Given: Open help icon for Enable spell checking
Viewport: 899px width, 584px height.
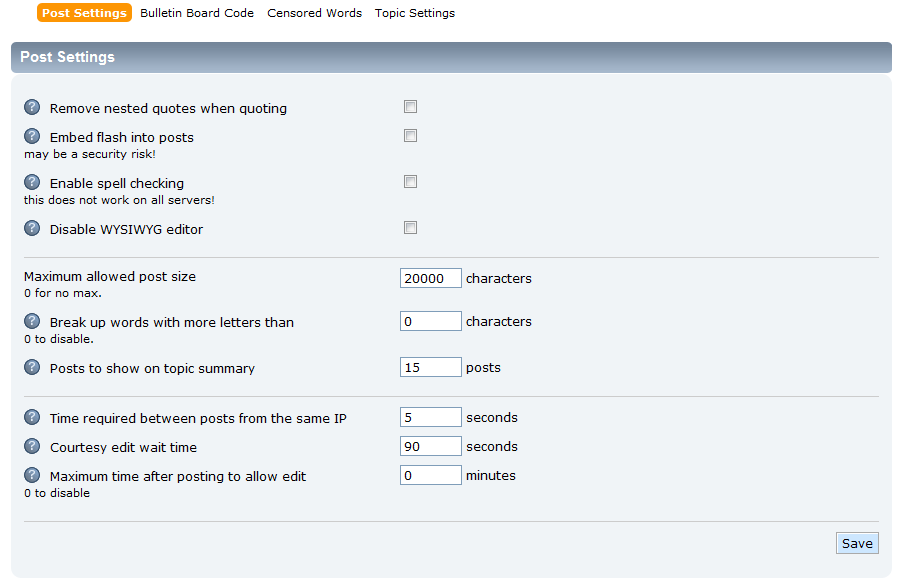Looking at the screenshot, I should [x=32, y=183].
